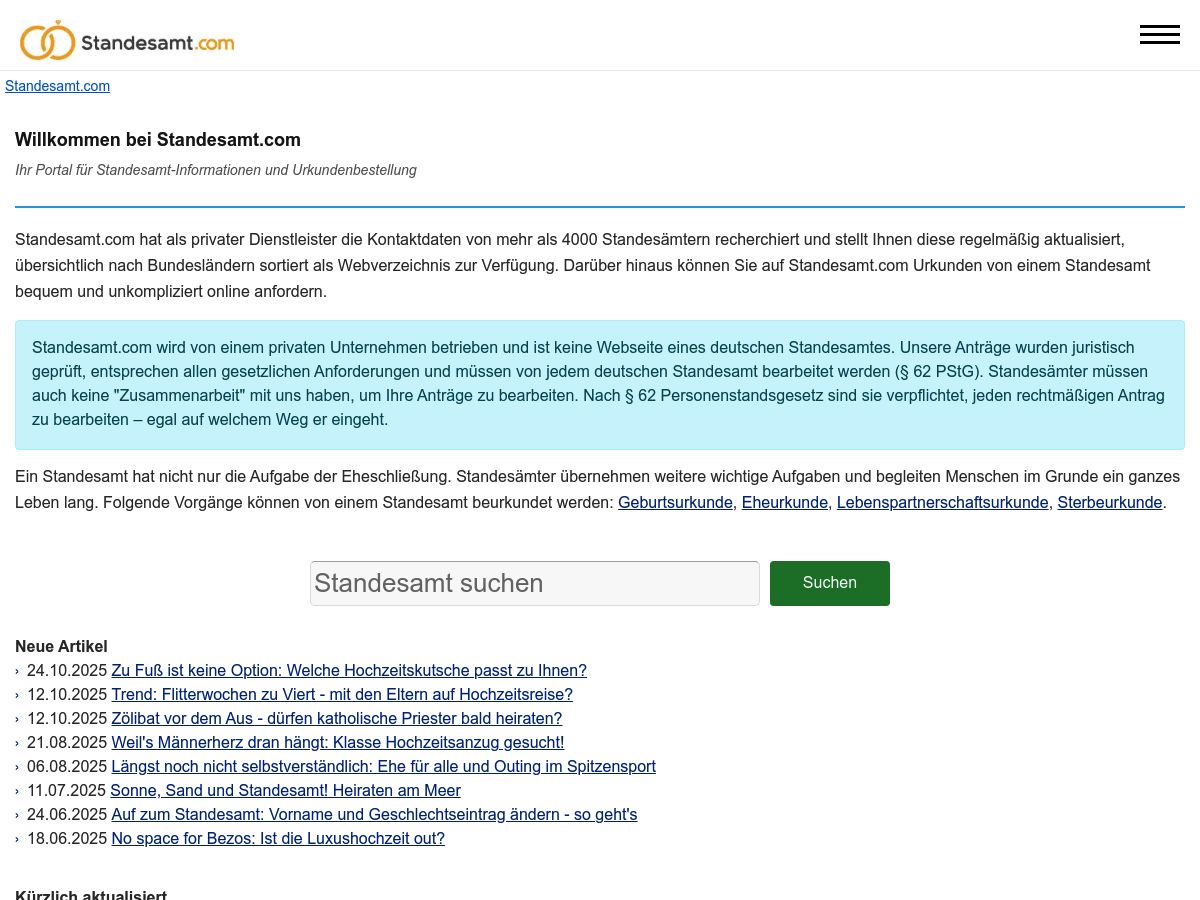Viewport: 1200px width, 900px height.
Task: Click date 18.06.2025 in article list
Action: [67, 838]
